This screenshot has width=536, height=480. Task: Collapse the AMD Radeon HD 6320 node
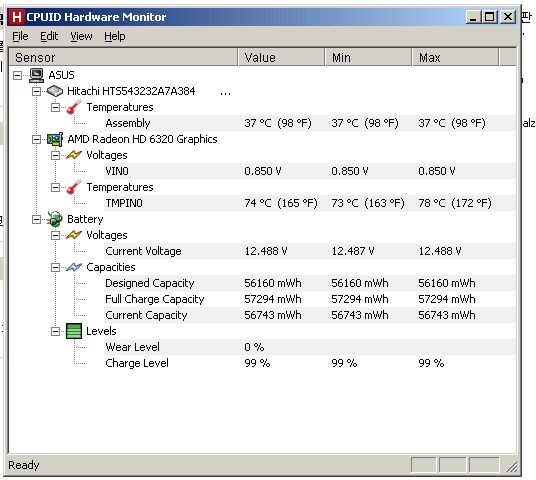(x=36, y=139)
